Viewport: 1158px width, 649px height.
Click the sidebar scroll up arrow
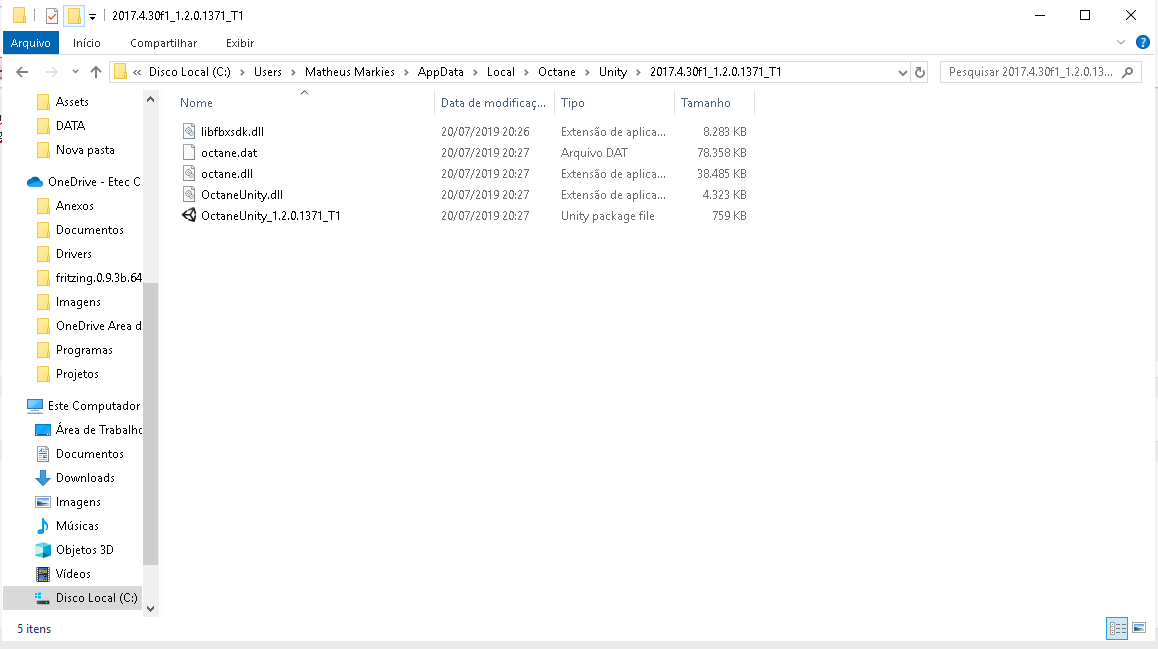pyautogui.click(x=151, y=99)
